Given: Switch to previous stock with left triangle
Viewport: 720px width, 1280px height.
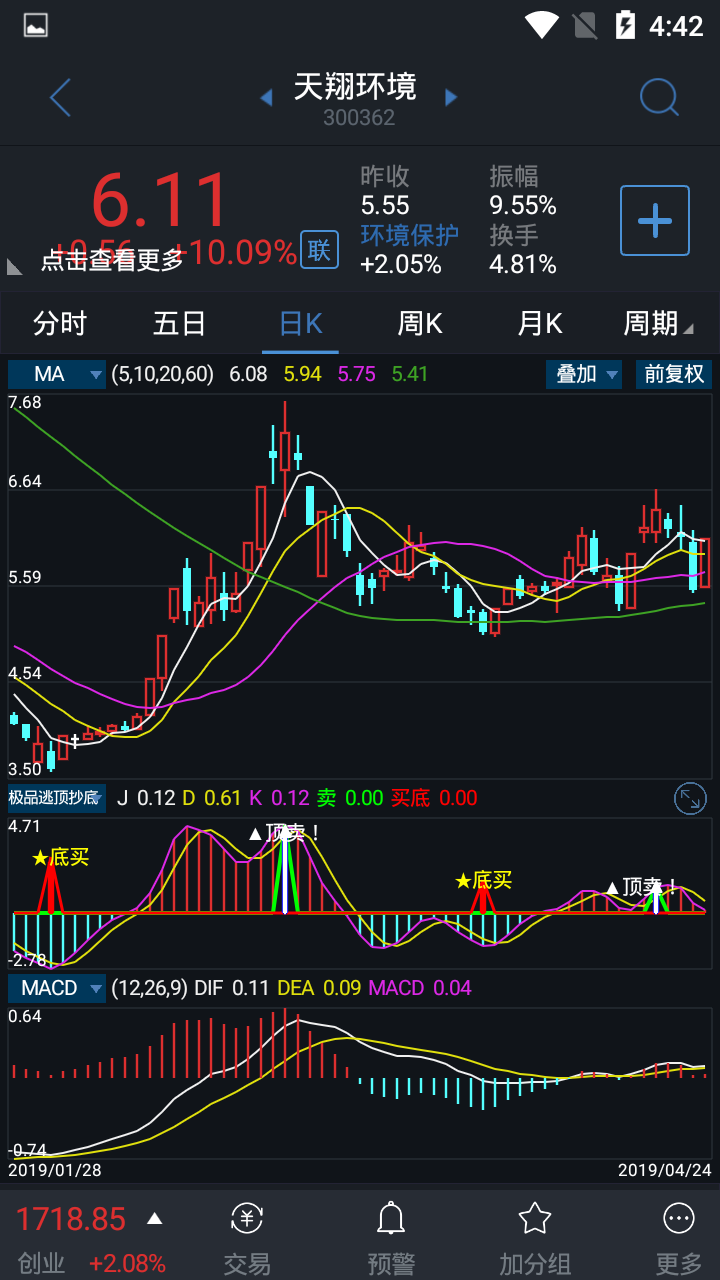Looking at the screenshot, I should tap(266, 97).
